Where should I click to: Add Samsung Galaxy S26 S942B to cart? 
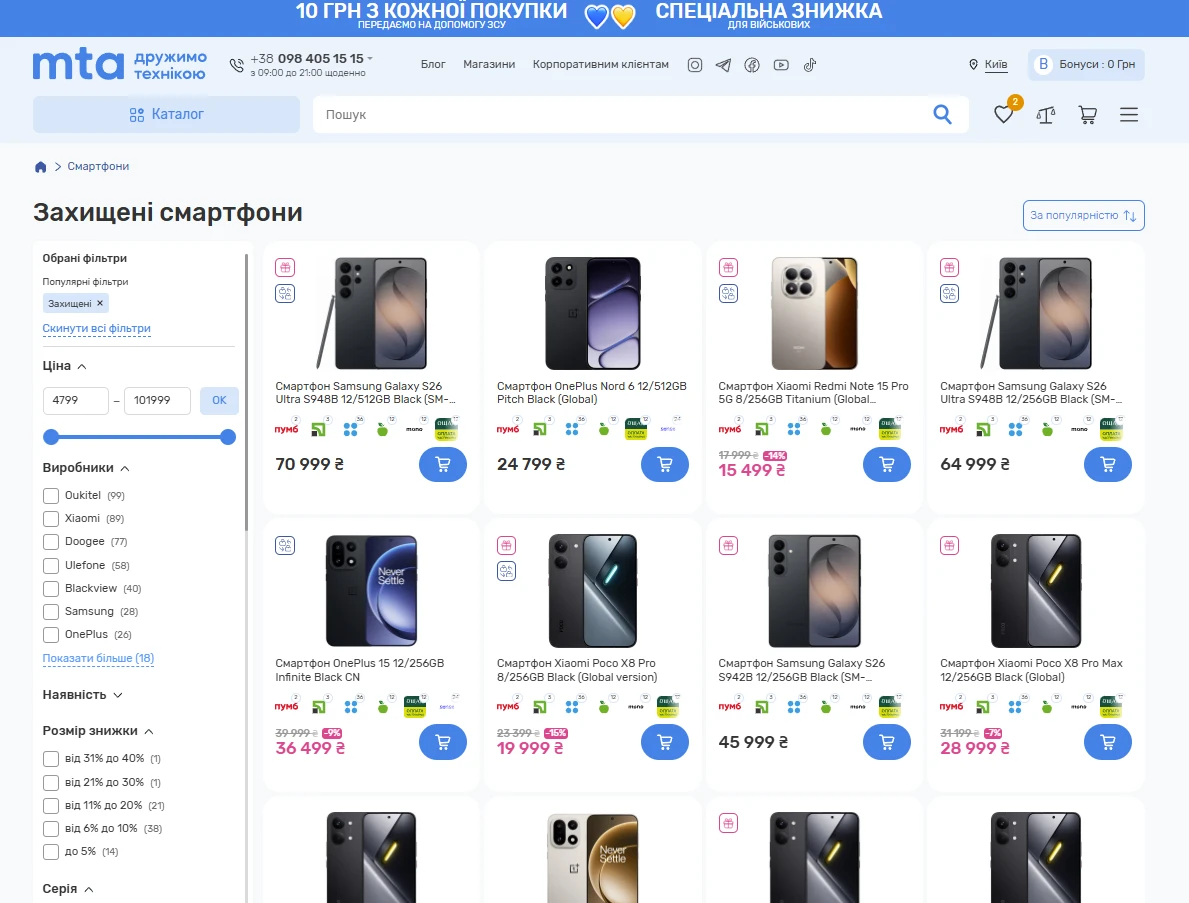coord(887,742)
